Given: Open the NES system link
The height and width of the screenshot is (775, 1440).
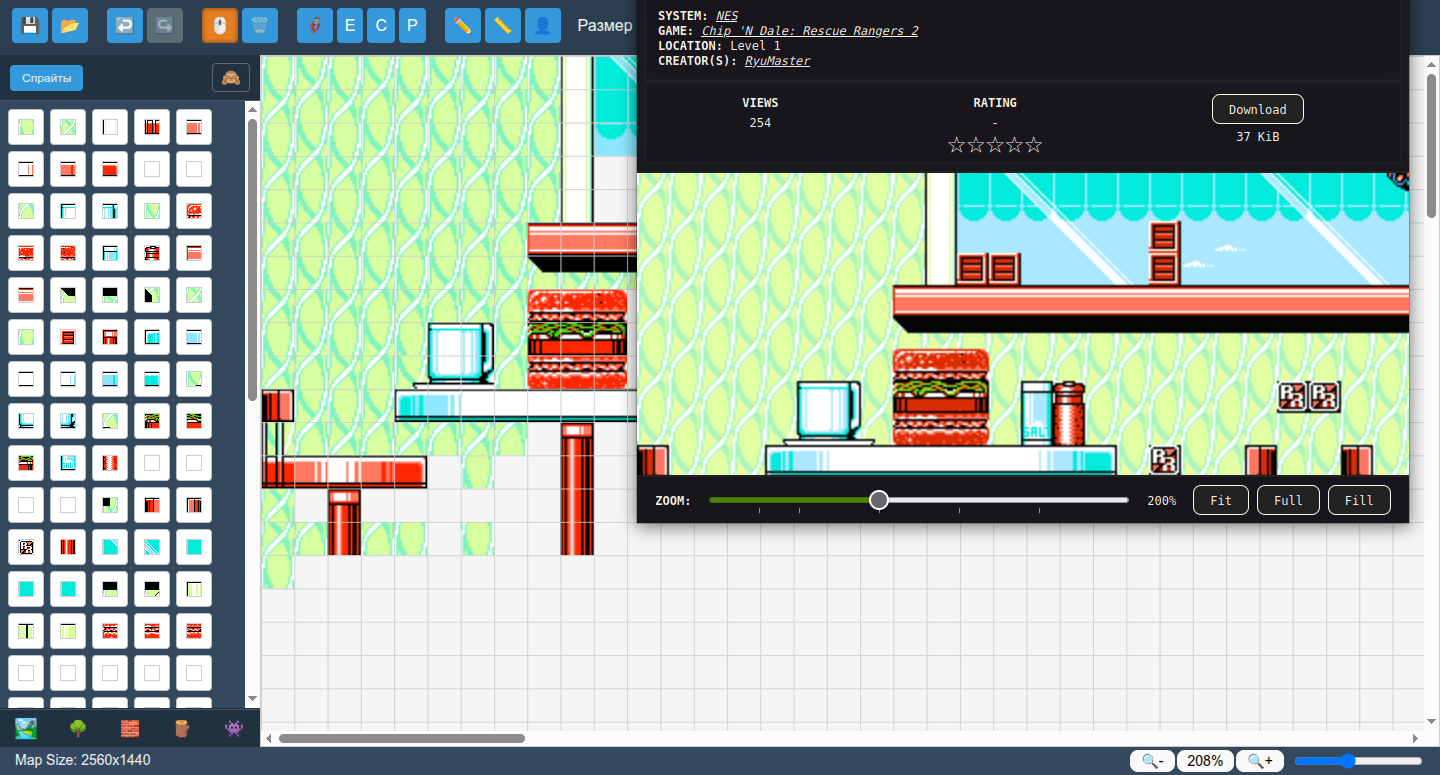Looking at the screenshot, I should 727,16.
